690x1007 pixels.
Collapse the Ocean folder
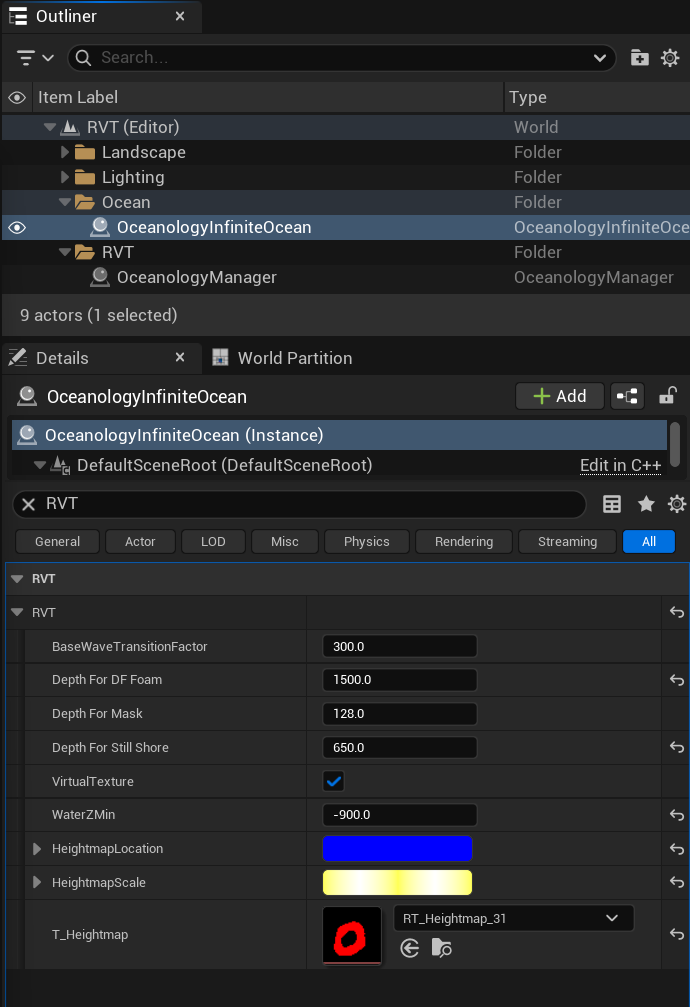64,202
